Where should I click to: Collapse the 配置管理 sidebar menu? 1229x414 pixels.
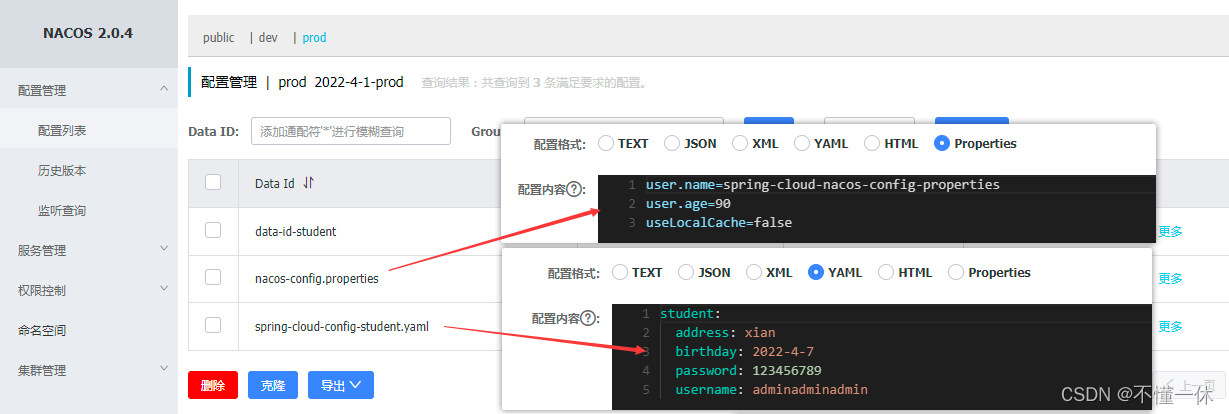tap(88, 90)
